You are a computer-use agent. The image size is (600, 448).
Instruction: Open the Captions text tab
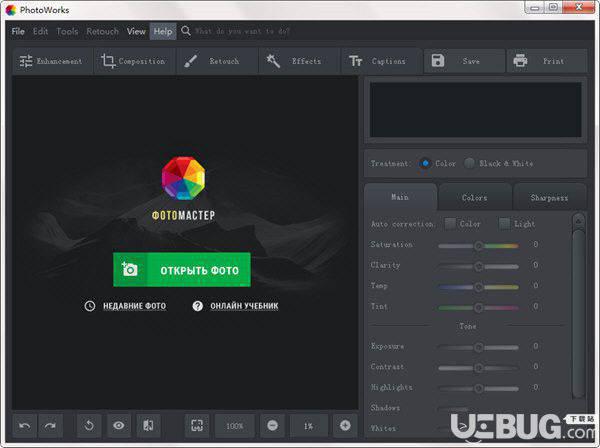(x=382, y=61)
